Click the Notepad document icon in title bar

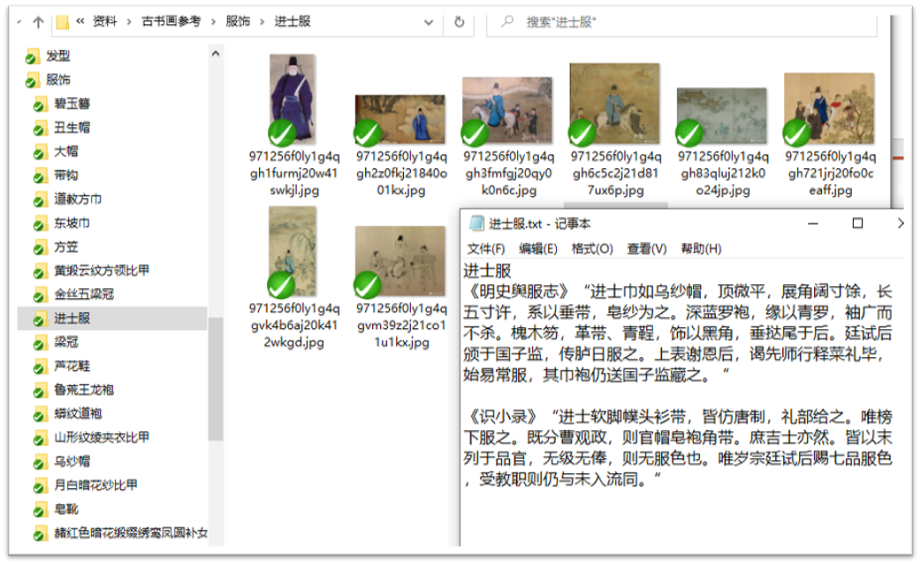pos(476,224)
